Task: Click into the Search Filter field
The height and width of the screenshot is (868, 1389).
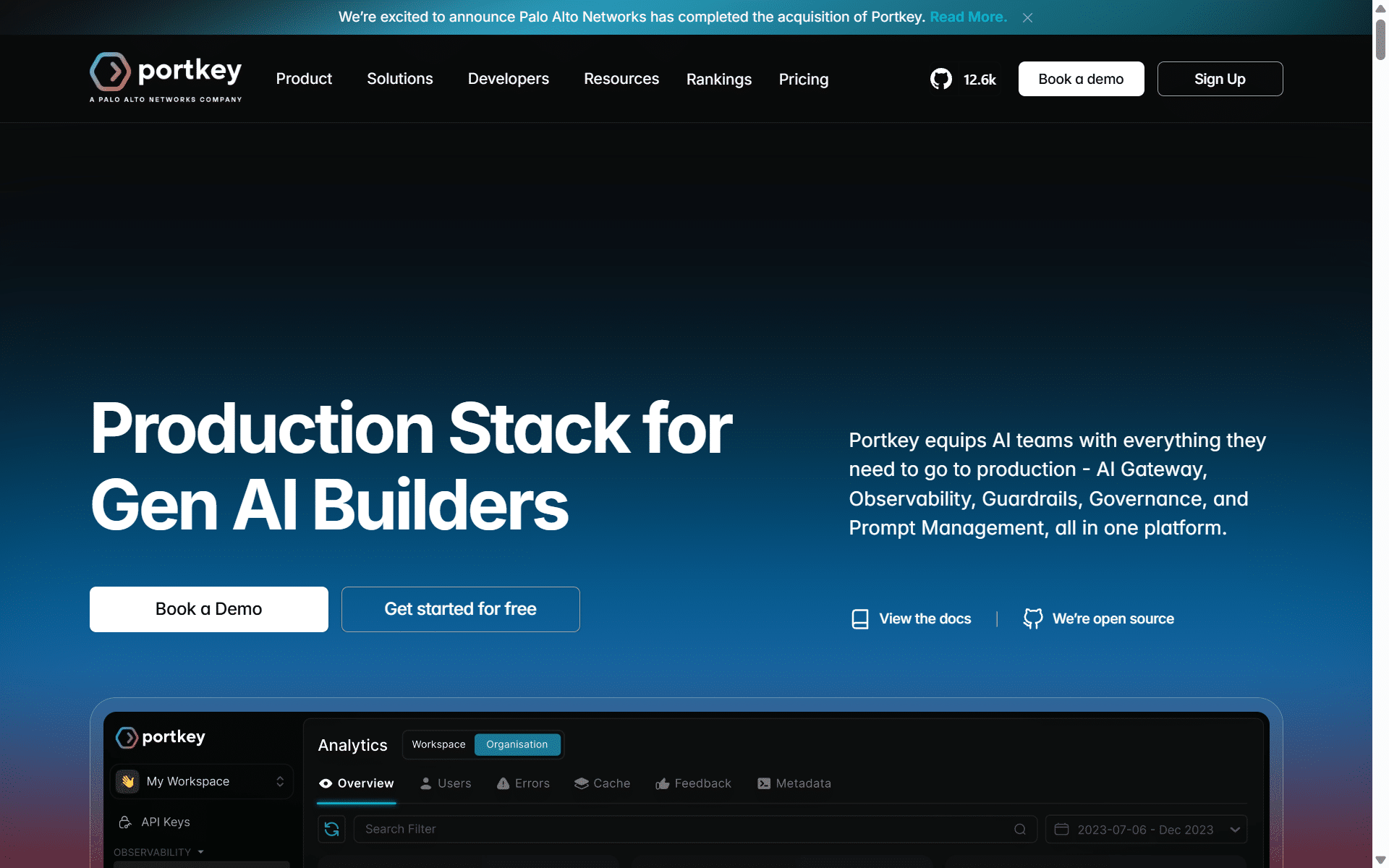Action: point(694,829)
